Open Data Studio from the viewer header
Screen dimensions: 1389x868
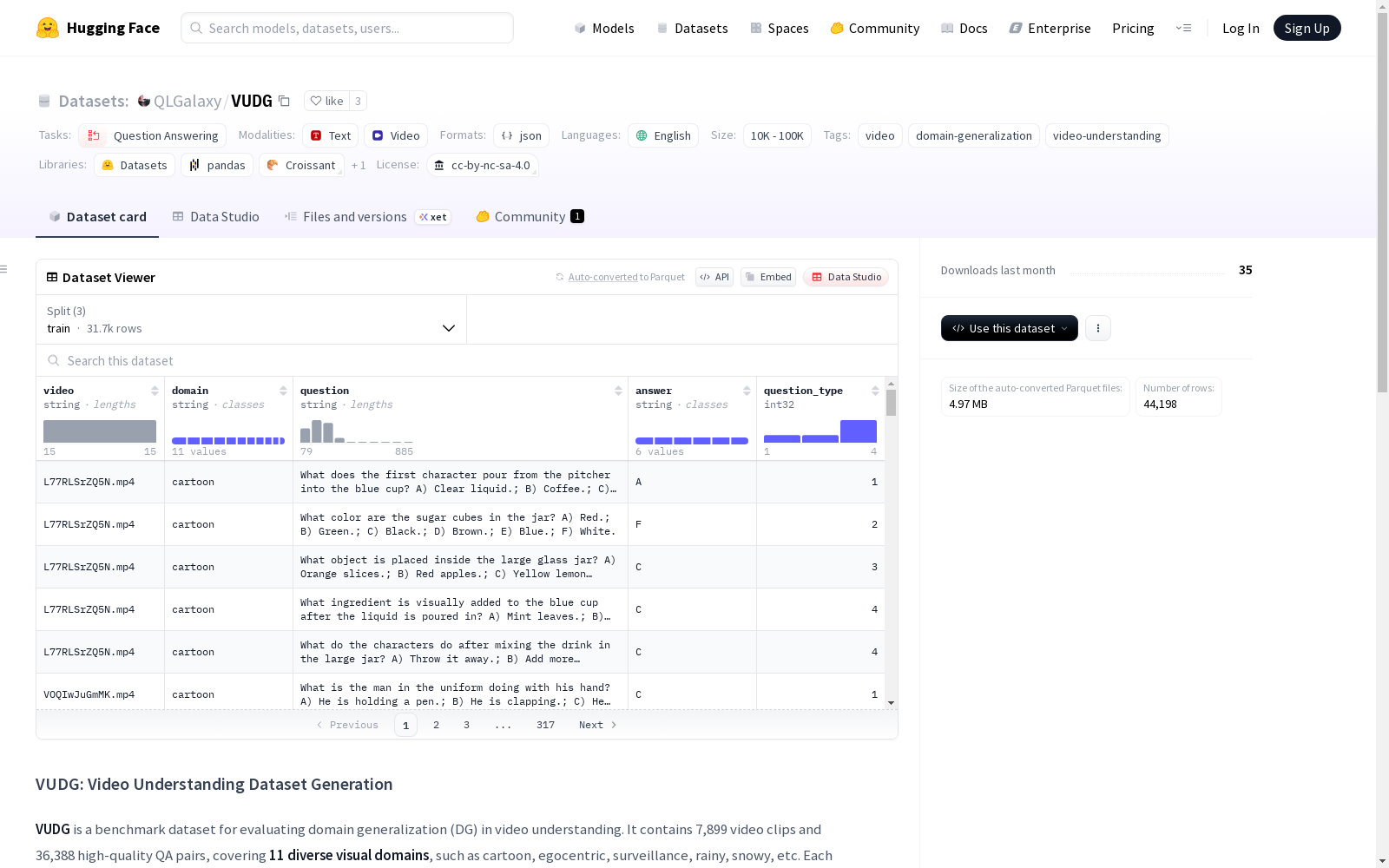click(846, 277)
